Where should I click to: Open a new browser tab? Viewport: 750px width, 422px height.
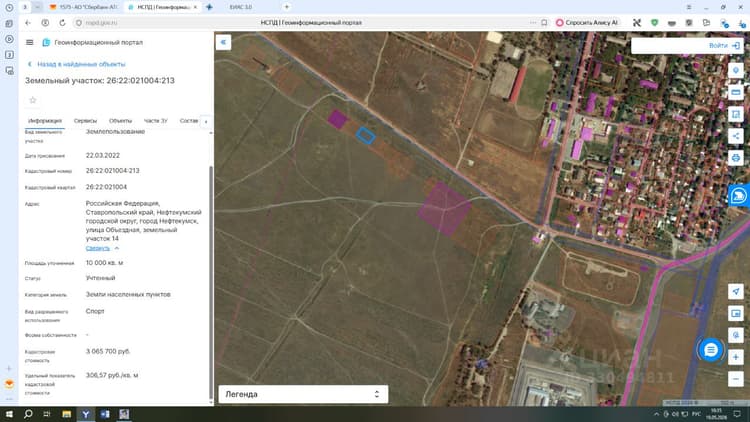click(x=287, y=7)
